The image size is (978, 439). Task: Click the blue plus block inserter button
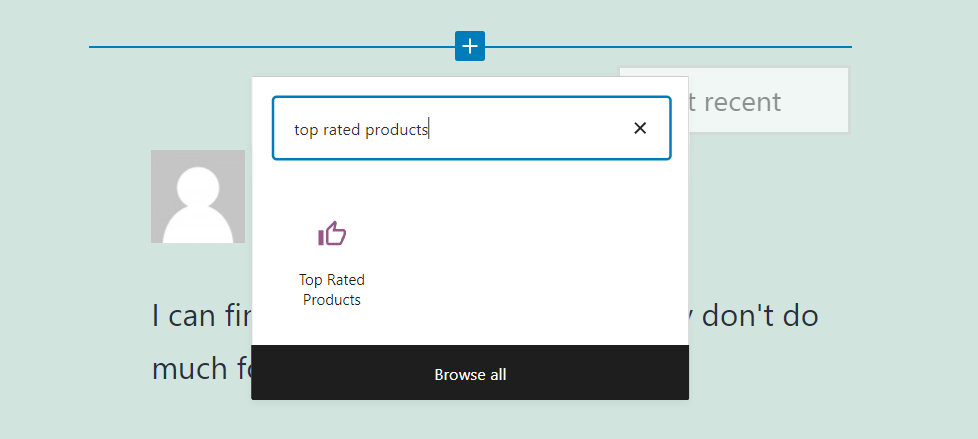point(470,46)
